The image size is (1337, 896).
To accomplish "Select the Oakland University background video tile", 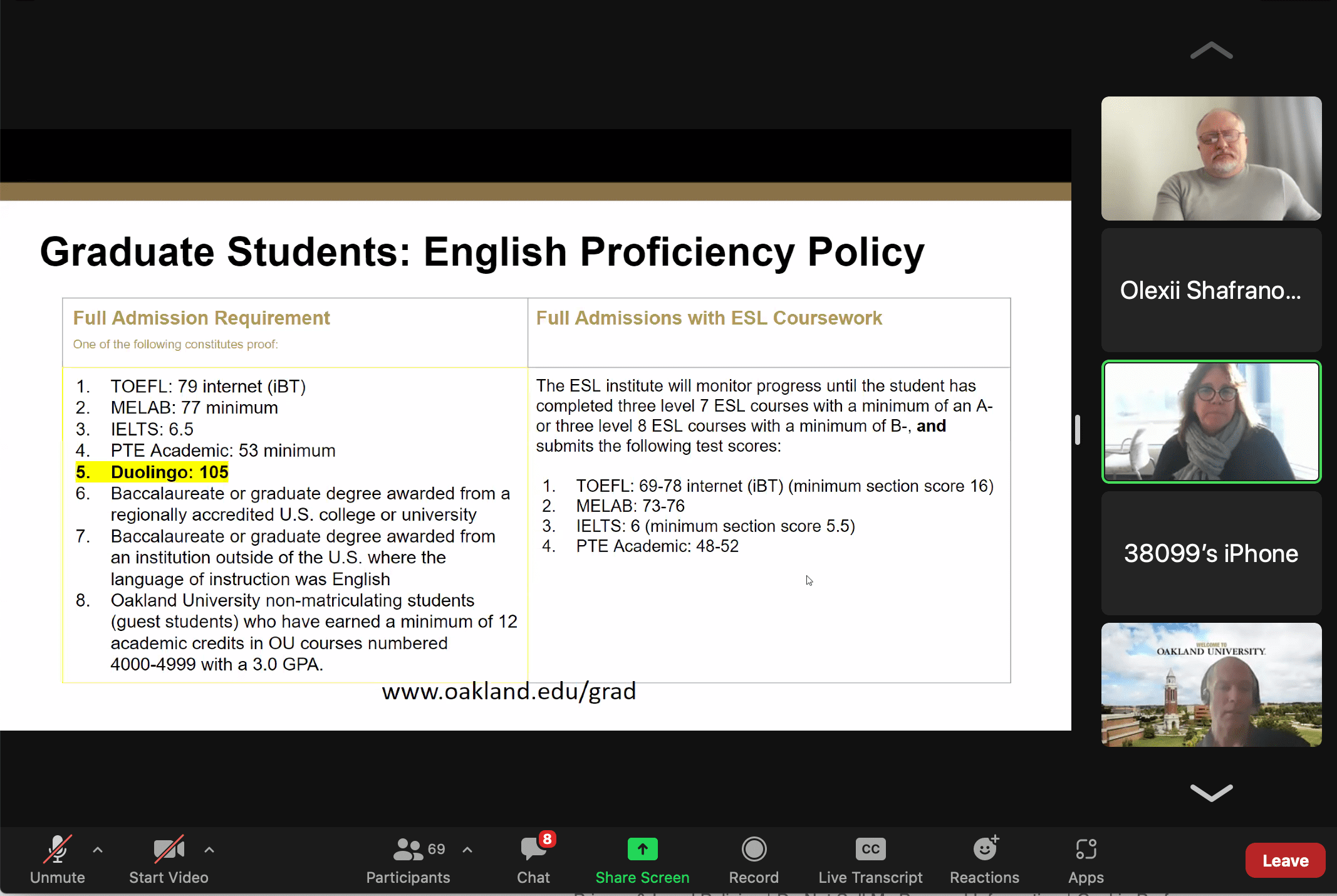I will point(1211,684).
